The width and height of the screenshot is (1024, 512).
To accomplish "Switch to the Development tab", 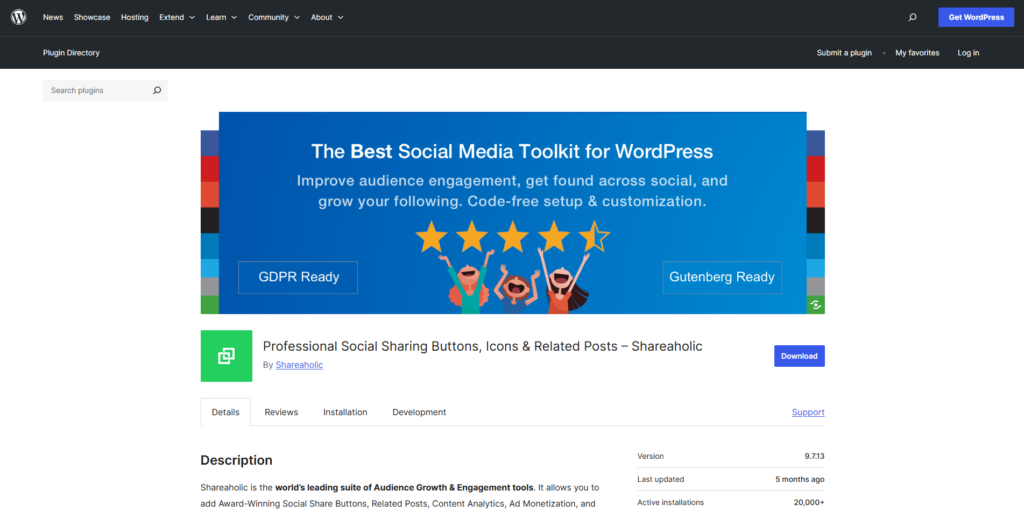I will coord(419,412).
